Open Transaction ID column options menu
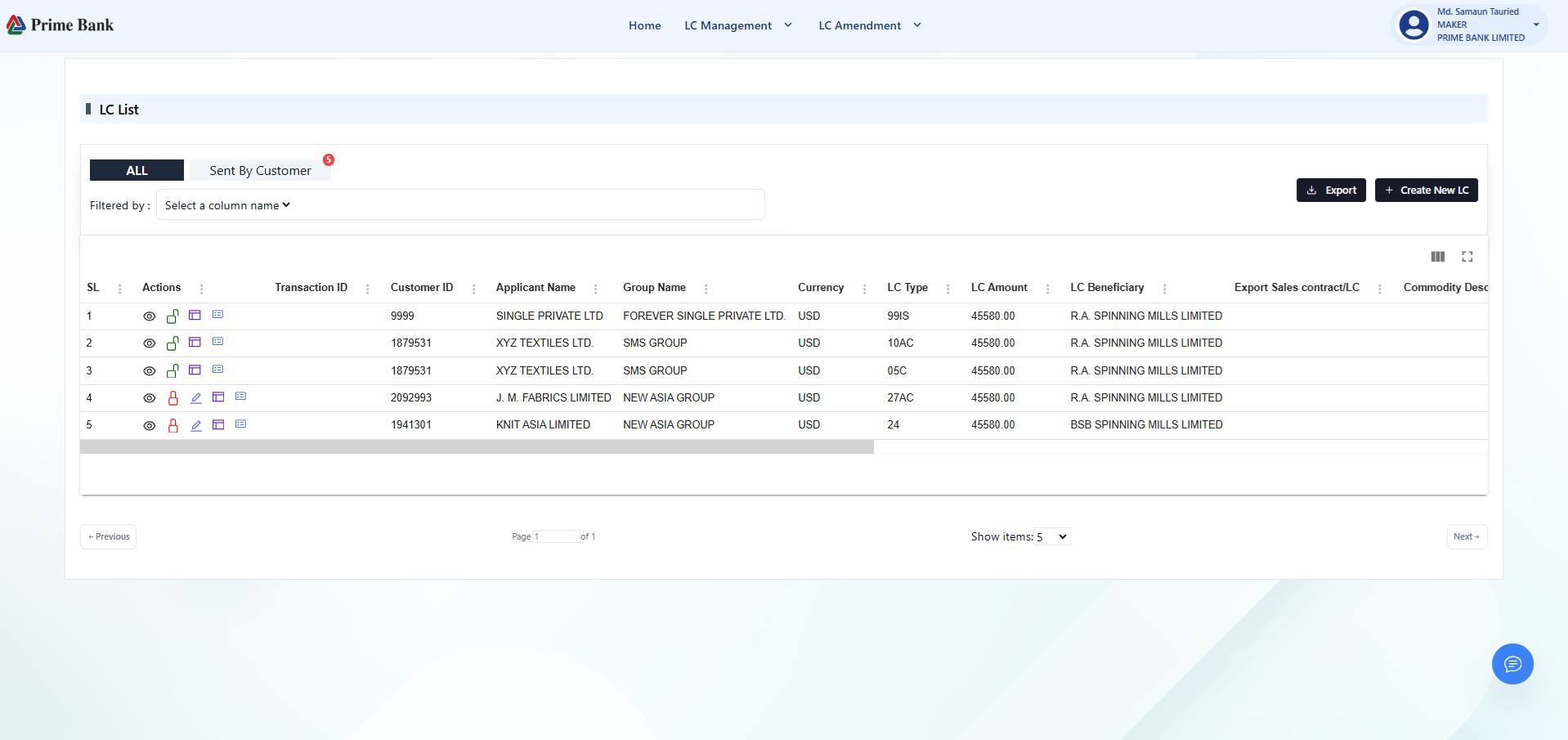Viewport: 1568px width, 740px height. click(367, 289)
